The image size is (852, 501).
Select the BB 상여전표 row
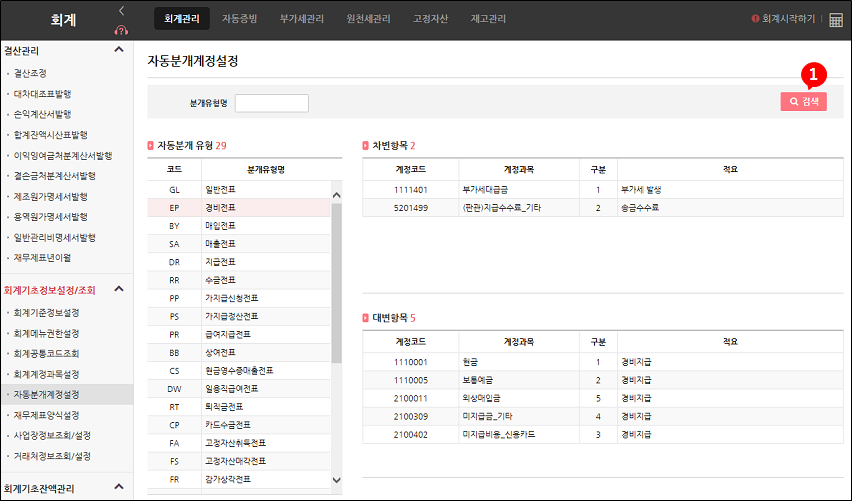[239, 353]
